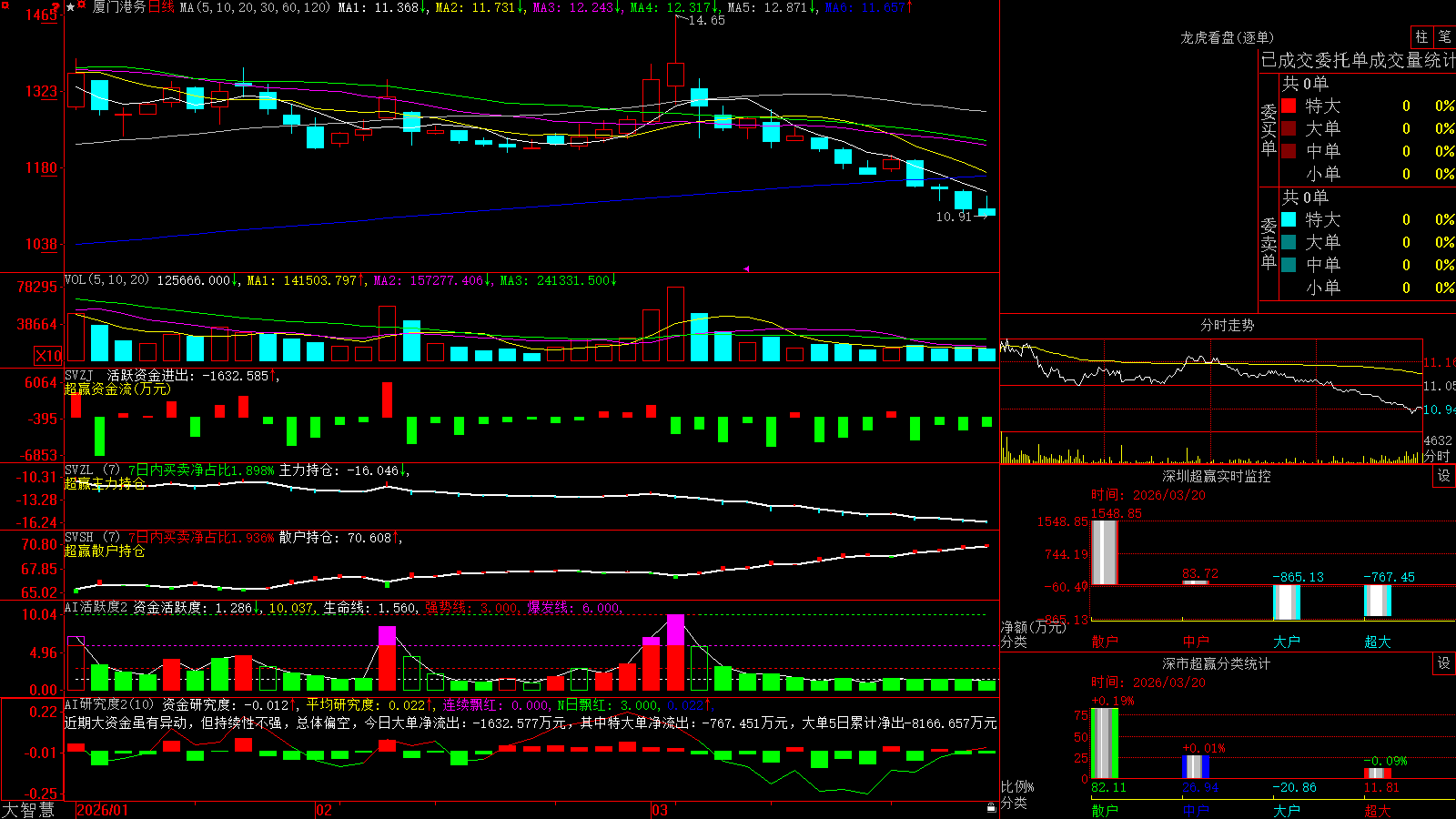1456x819 pixels.
Task: Click the 82.11 散户 bar in 分类统计
Action: 1105,743
